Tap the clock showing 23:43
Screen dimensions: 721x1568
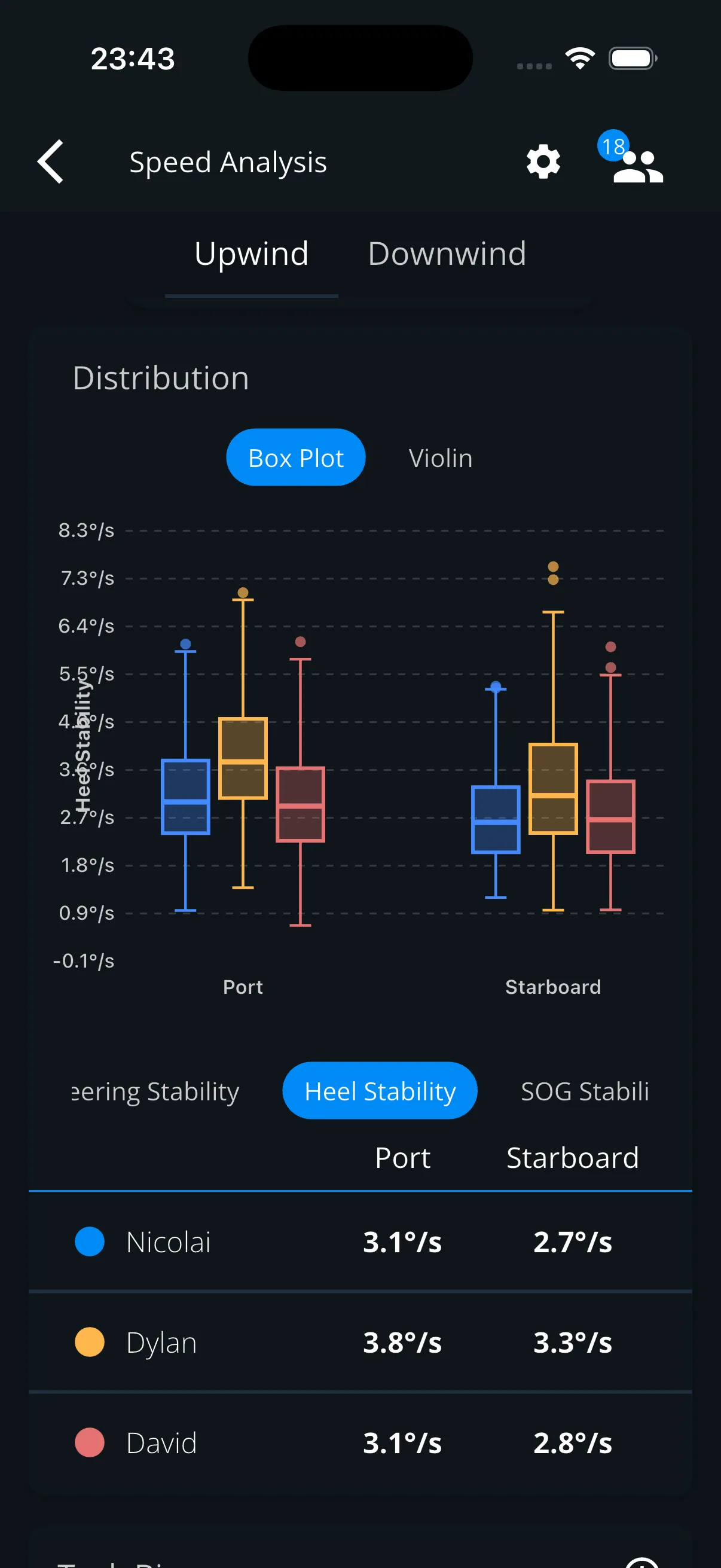pos(133,58)
